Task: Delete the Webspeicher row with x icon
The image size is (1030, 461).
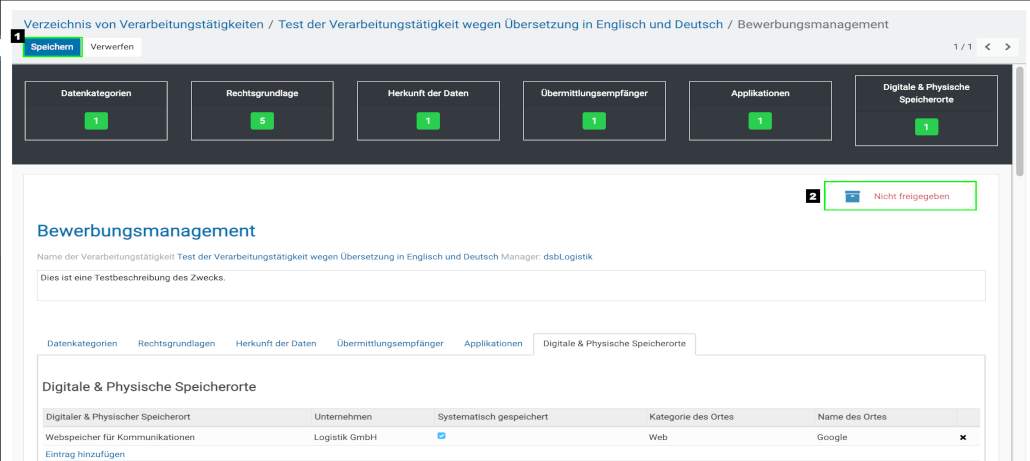Action: tap(963, 437)
